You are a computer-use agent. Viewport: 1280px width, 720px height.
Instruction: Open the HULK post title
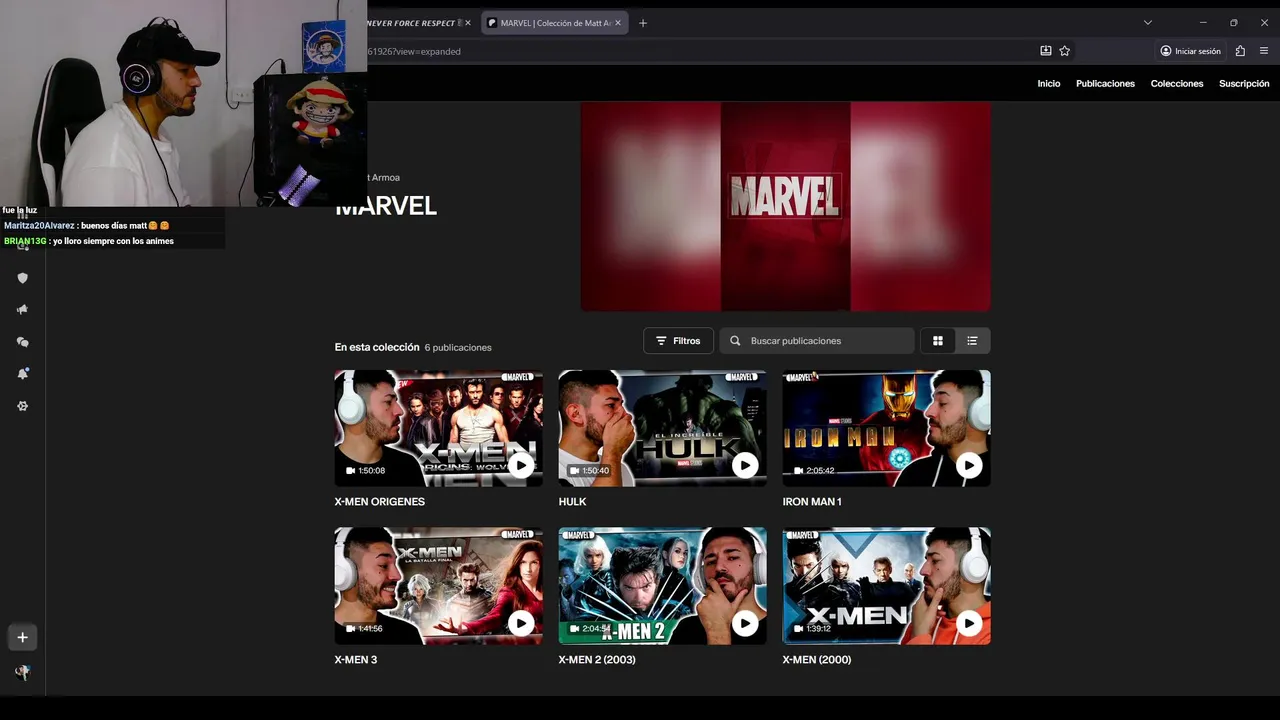tap(572, 502)
